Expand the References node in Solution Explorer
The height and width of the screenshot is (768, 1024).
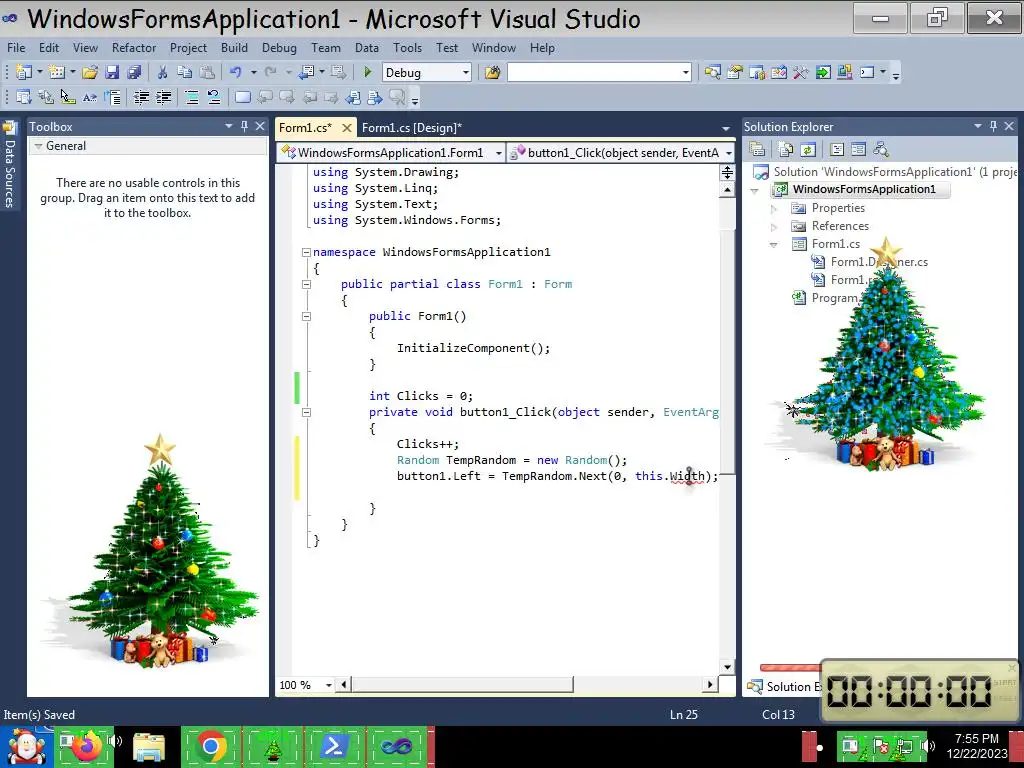click(774, 227)
